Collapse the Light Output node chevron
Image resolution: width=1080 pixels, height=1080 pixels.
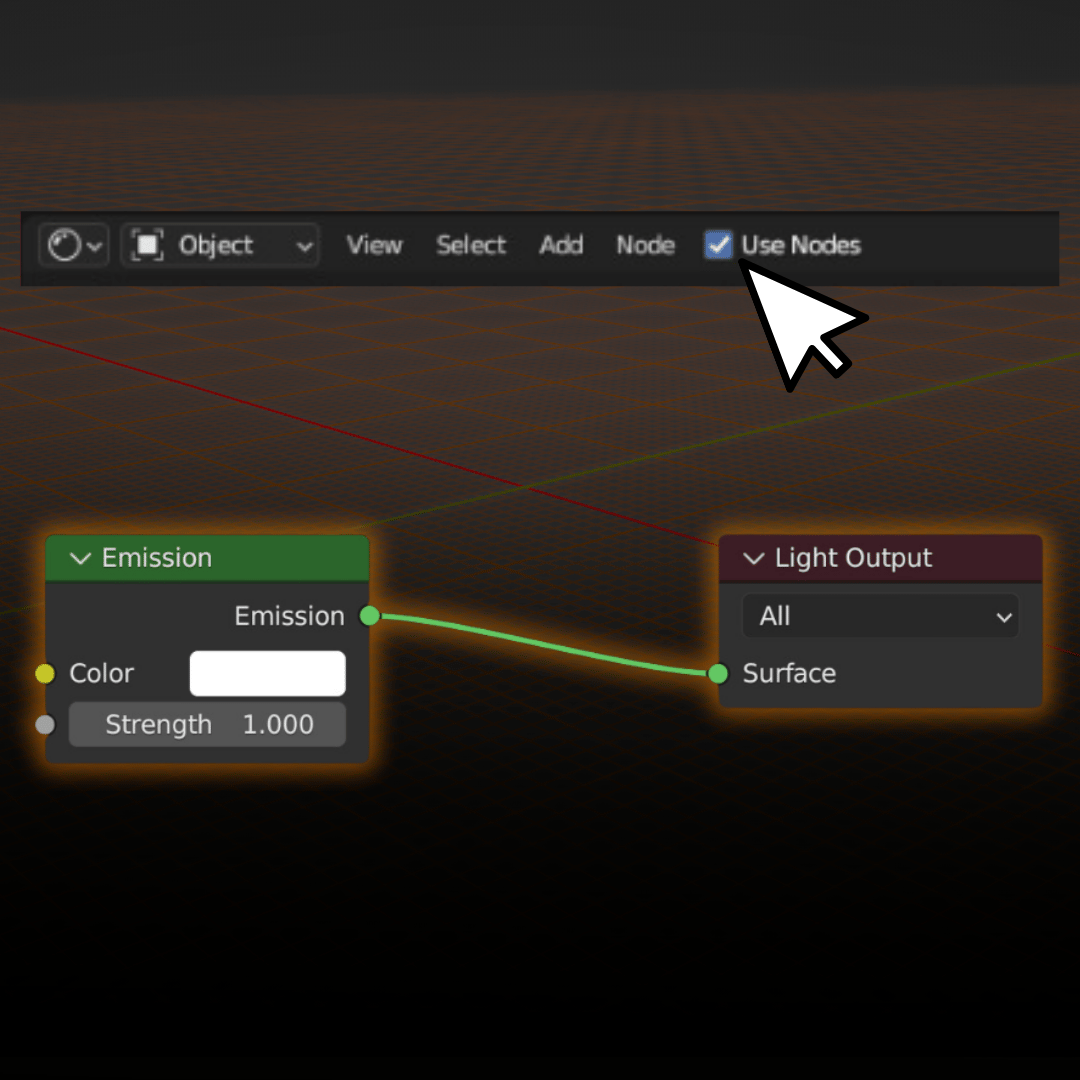pyautogui.click(x=754, y=558)
